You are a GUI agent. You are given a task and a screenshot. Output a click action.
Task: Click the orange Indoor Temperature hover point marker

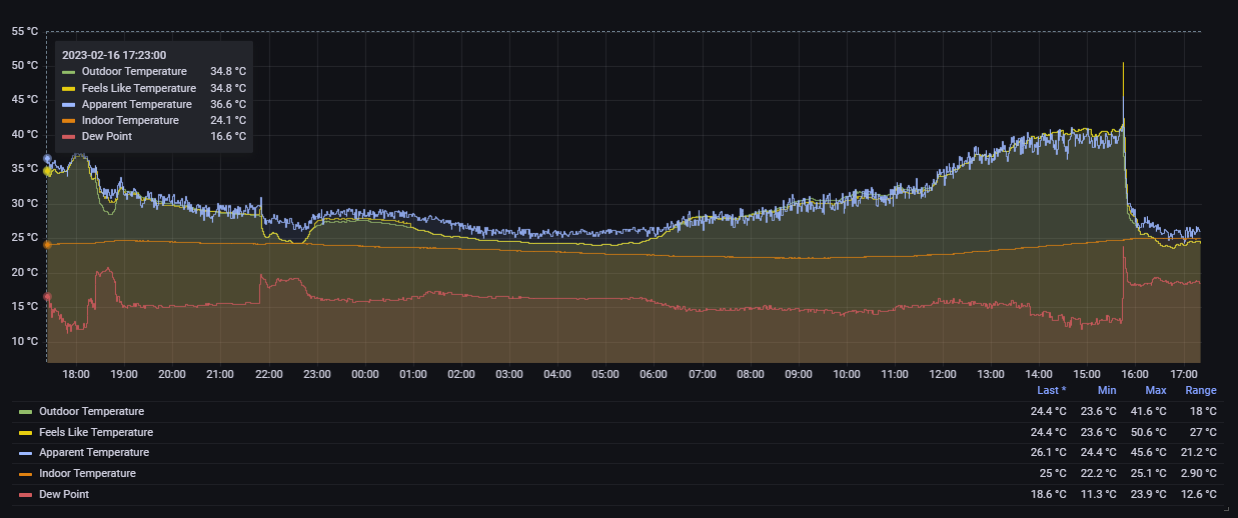coord(47,244)
